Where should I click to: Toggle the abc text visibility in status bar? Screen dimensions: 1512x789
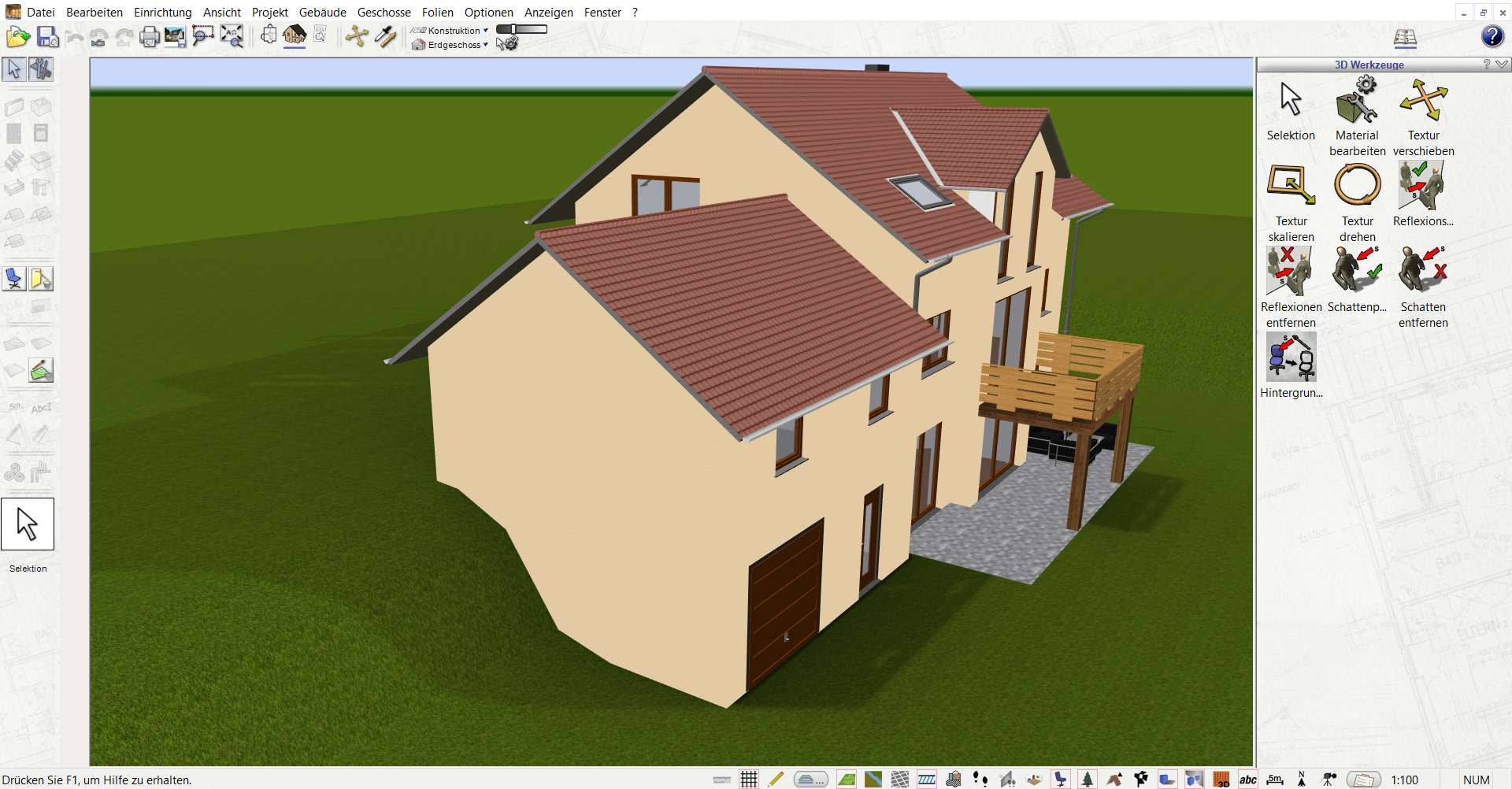(x=1248, y=780)
